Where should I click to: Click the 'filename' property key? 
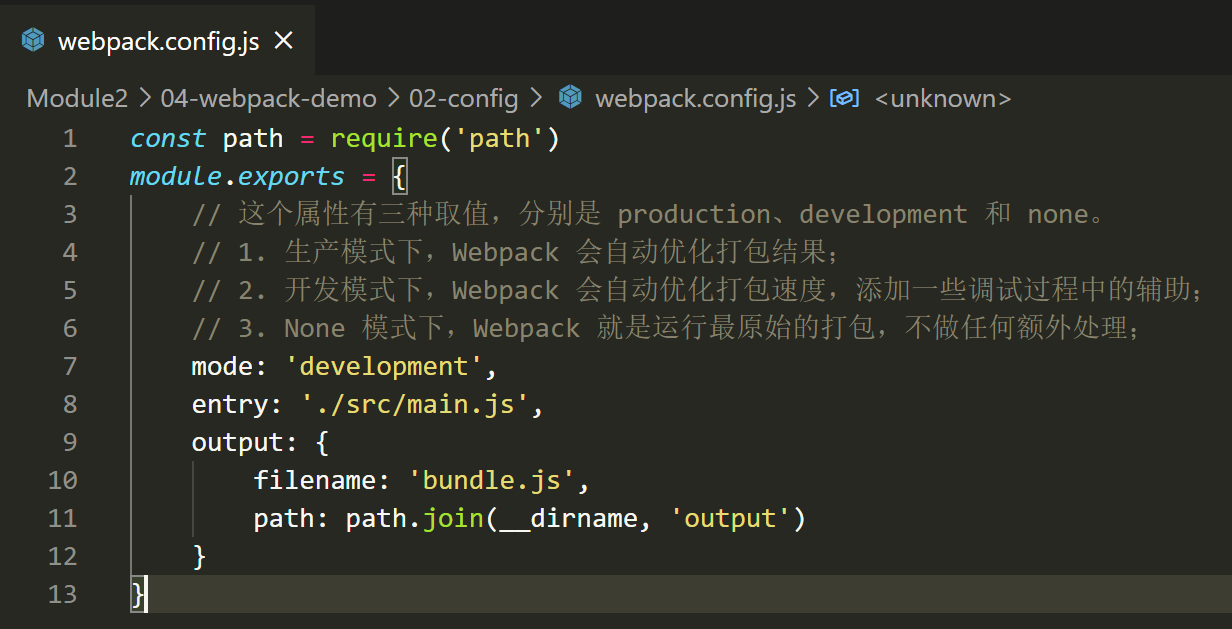(314, 480)
